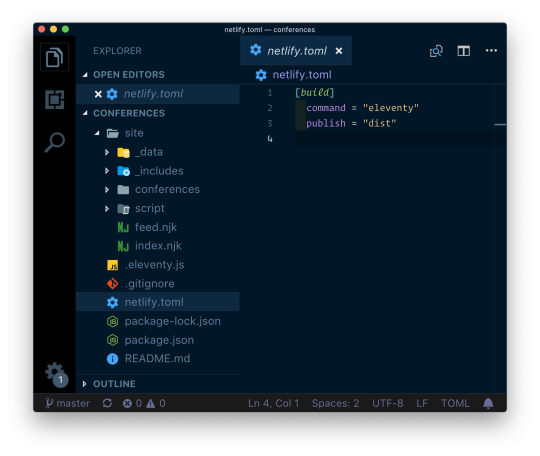Screen dimensions: 540x456
Task: Click line 1 with [build] text
Action: click(314, 93)
